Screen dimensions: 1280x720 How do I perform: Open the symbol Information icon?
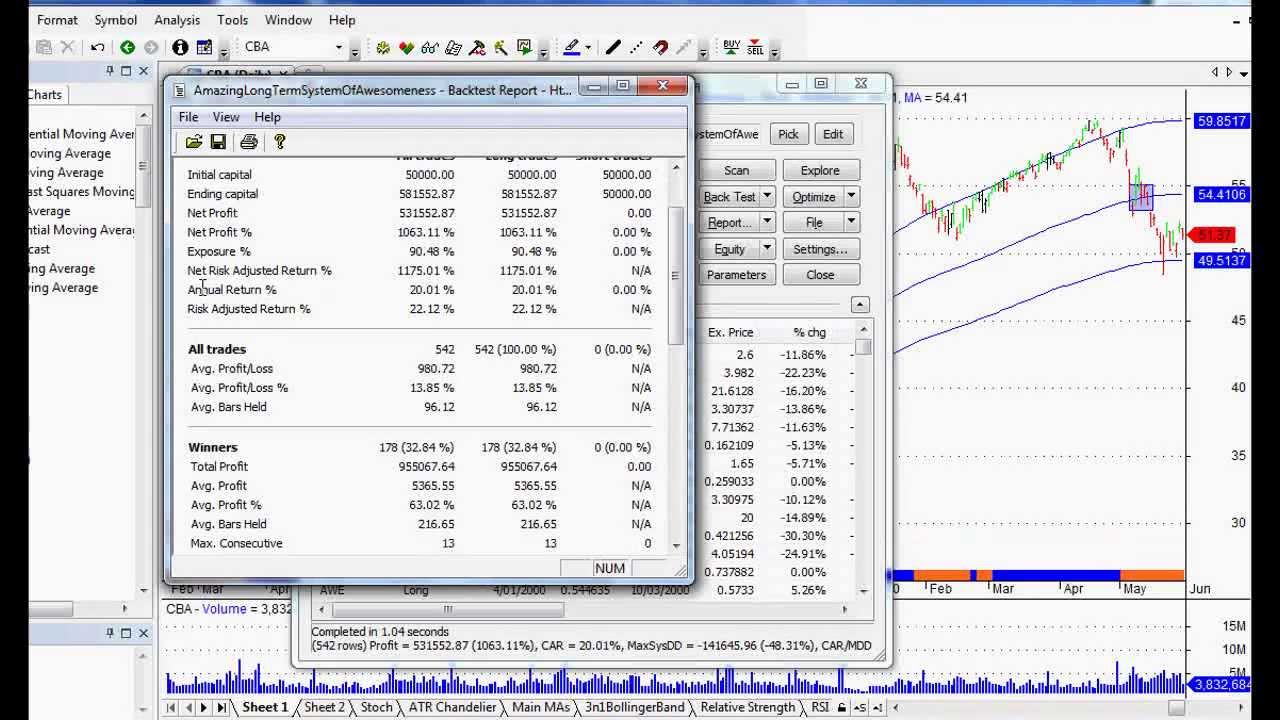tap(180, 47)
